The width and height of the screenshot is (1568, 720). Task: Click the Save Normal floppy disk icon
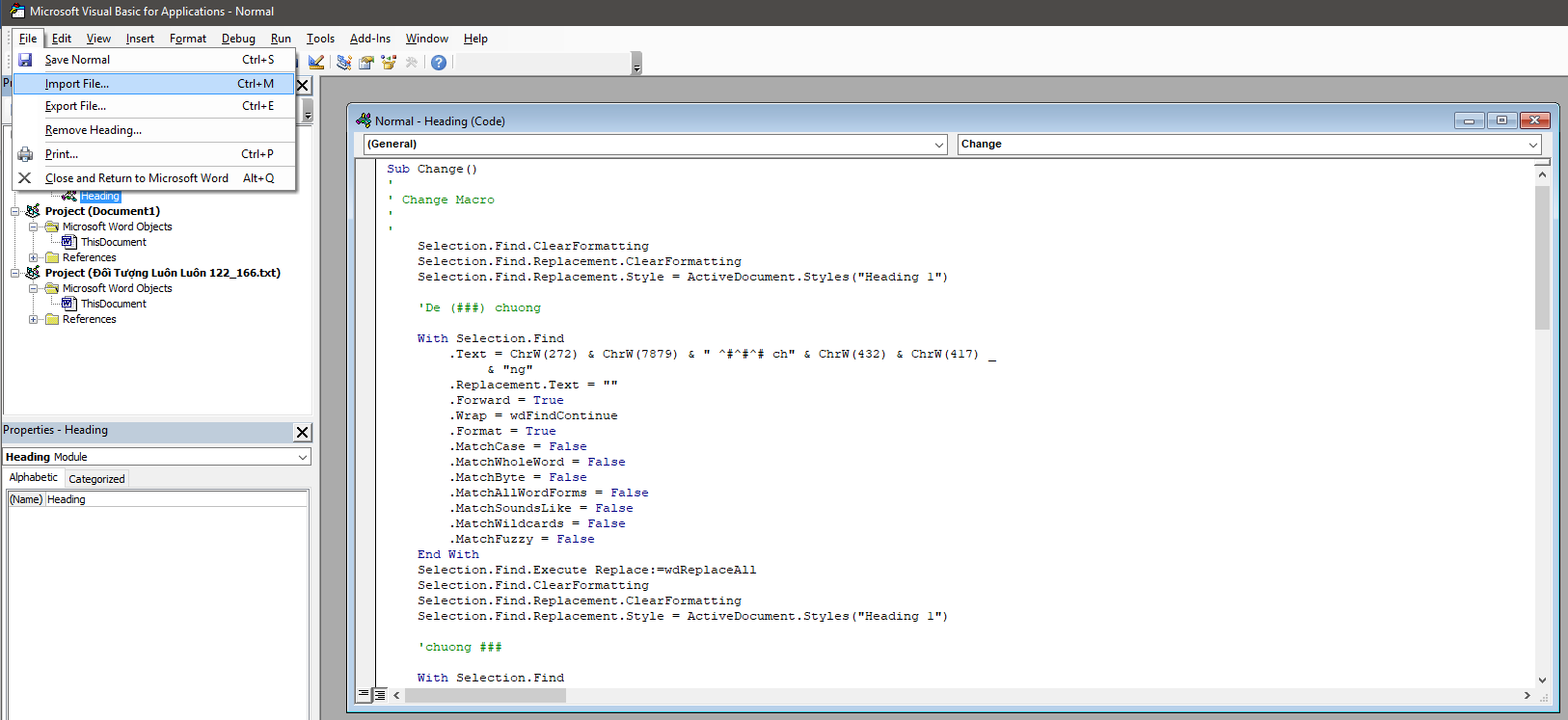(x=25, y=60)
